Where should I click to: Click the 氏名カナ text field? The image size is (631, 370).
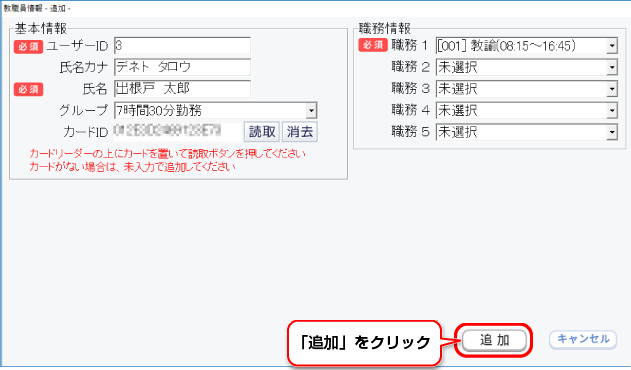tap(182, 67)
